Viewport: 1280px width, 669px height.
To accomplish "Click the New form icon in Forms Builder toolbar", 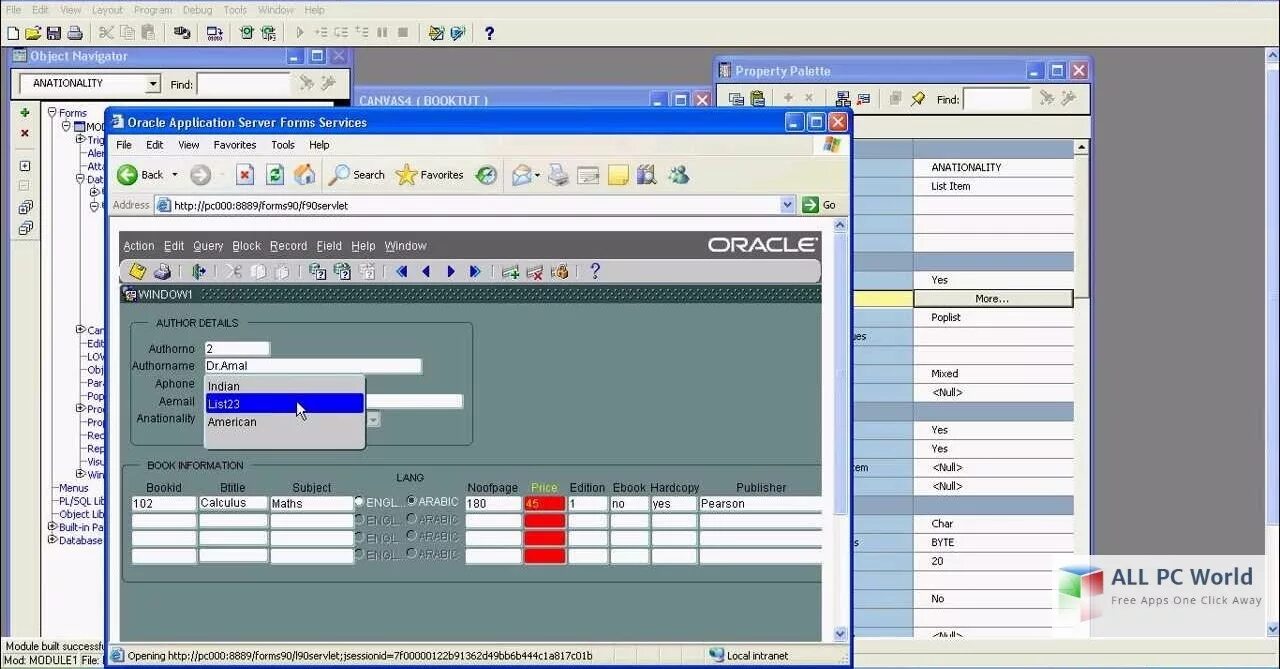I will pyautogui.click(x=13, y=33).
